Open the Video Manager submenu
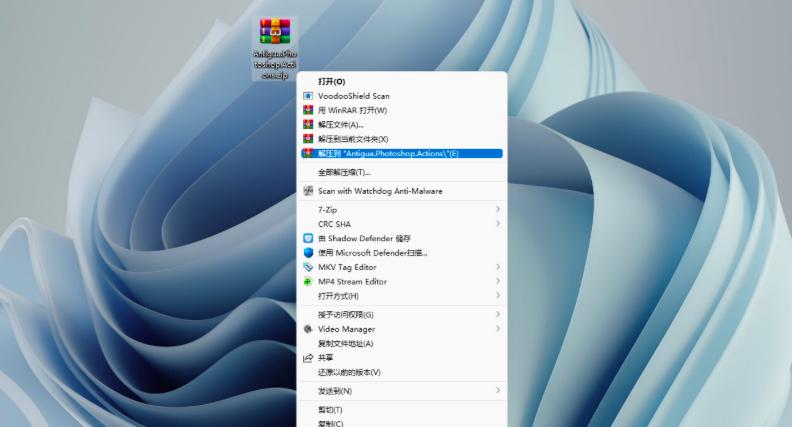 [x=402, y=329]
